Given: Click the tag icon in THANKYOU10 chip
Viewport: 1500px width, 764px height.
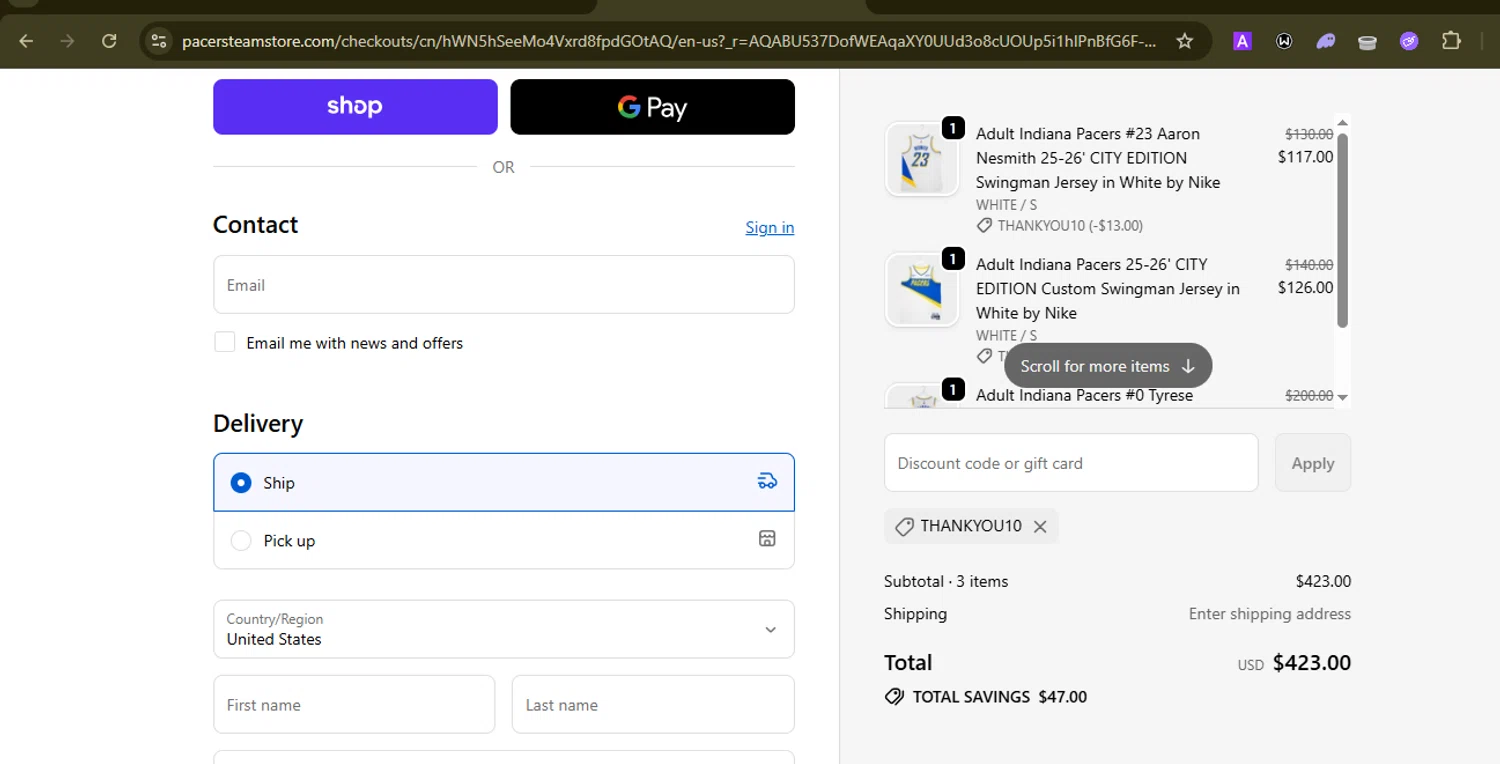Looking at the screenshot, I should pos(904,526).
